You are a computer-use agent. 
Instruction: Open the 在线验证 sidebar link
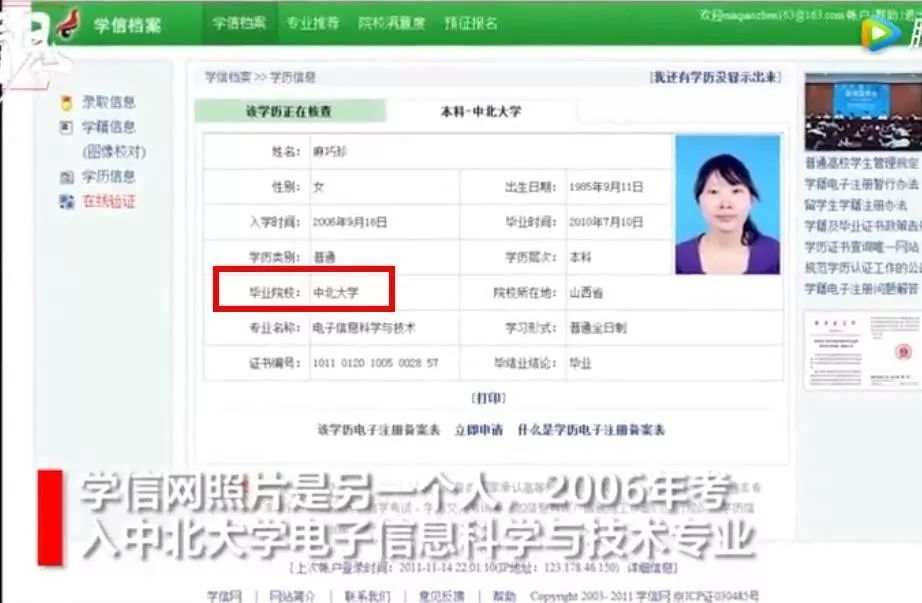(x=109, y=202)
